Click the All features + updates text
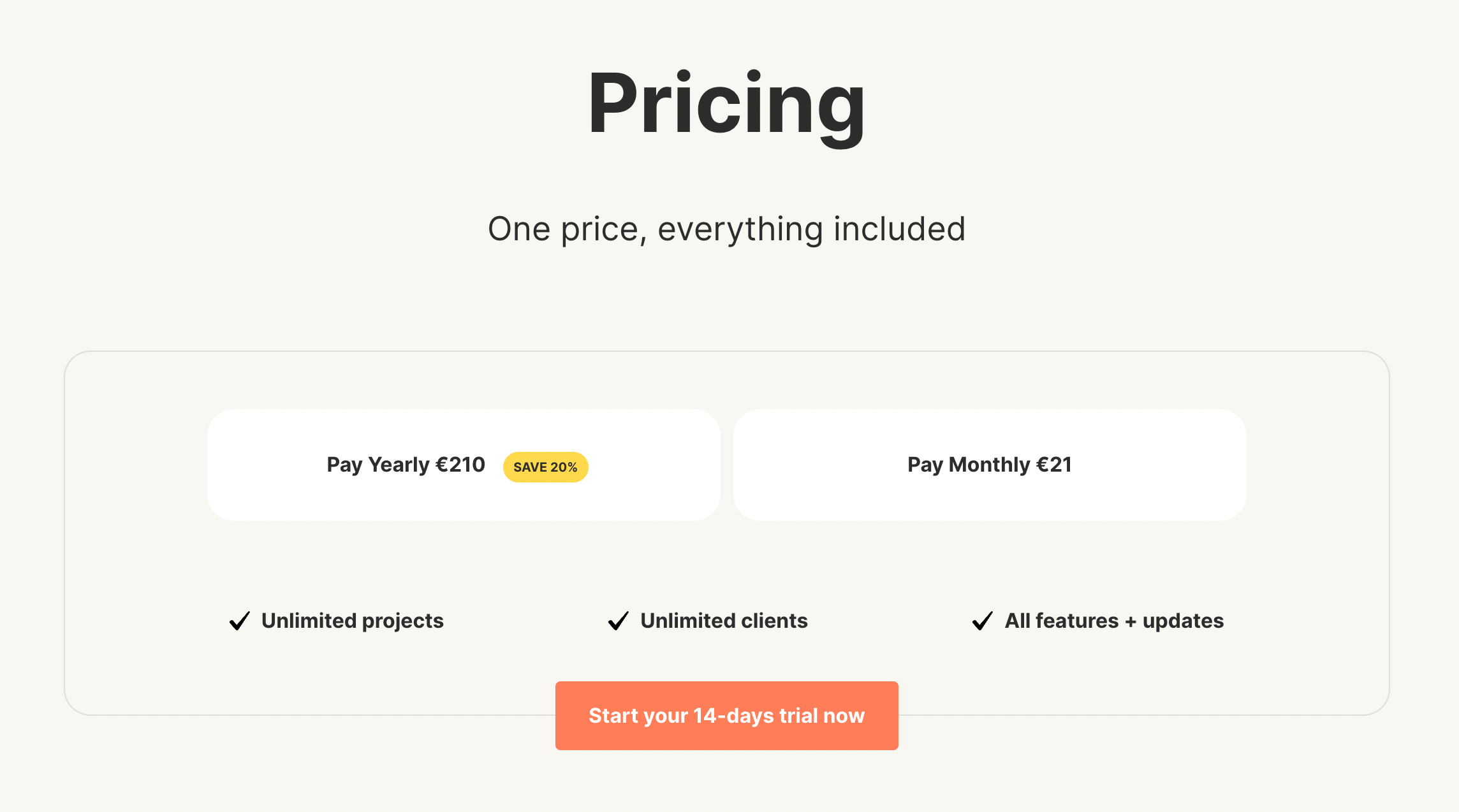This screenshot has width=1459, height=812. pyautogui.click(x=1114, y=621)
